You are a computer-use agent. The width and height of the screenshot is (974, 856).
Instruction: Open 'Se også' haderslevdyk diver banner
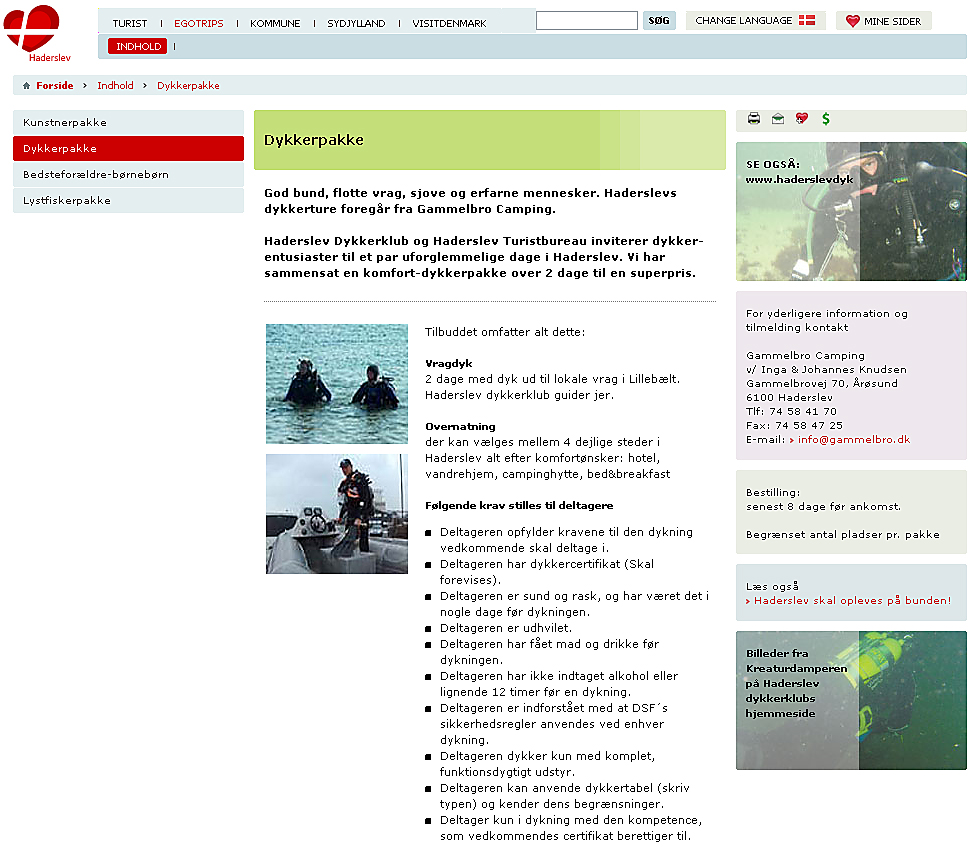(851, 211)
